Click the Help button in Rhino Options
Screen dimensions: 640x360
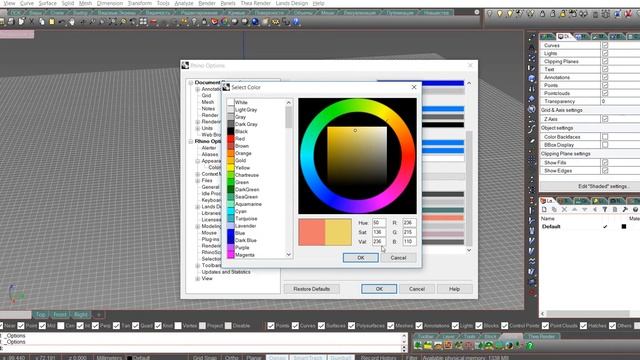click(454, 289)
